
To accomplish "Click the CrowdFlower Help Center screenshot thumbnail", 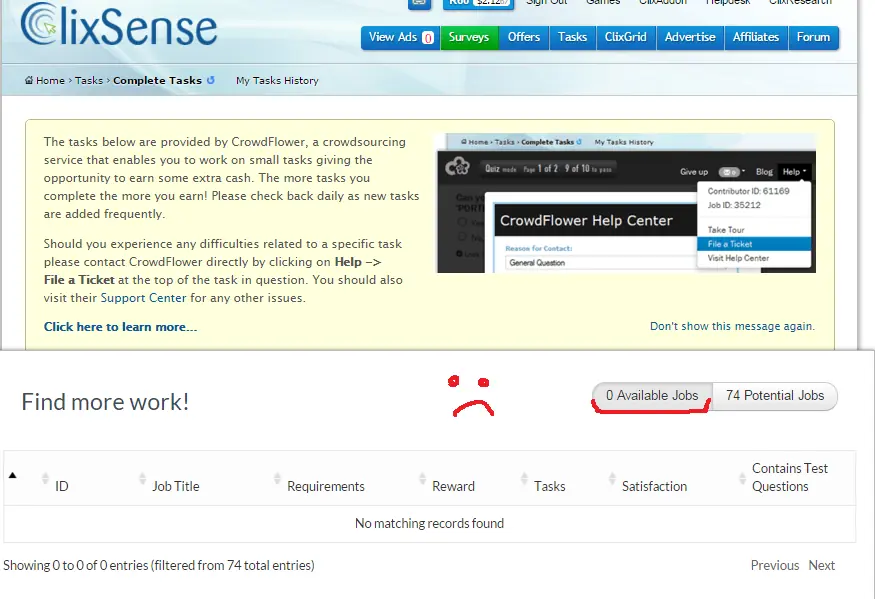I will [626, 203].
